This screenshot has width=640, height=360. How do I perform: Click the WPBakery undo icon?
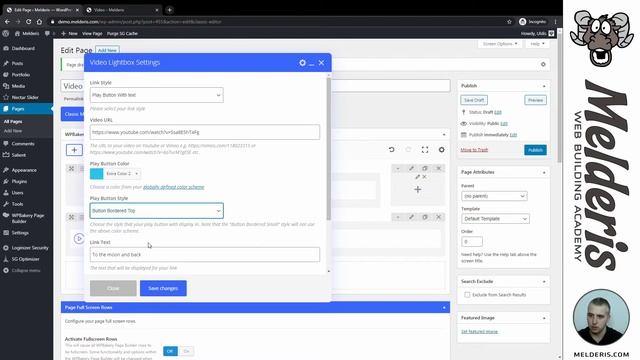[x=391, y=150]
